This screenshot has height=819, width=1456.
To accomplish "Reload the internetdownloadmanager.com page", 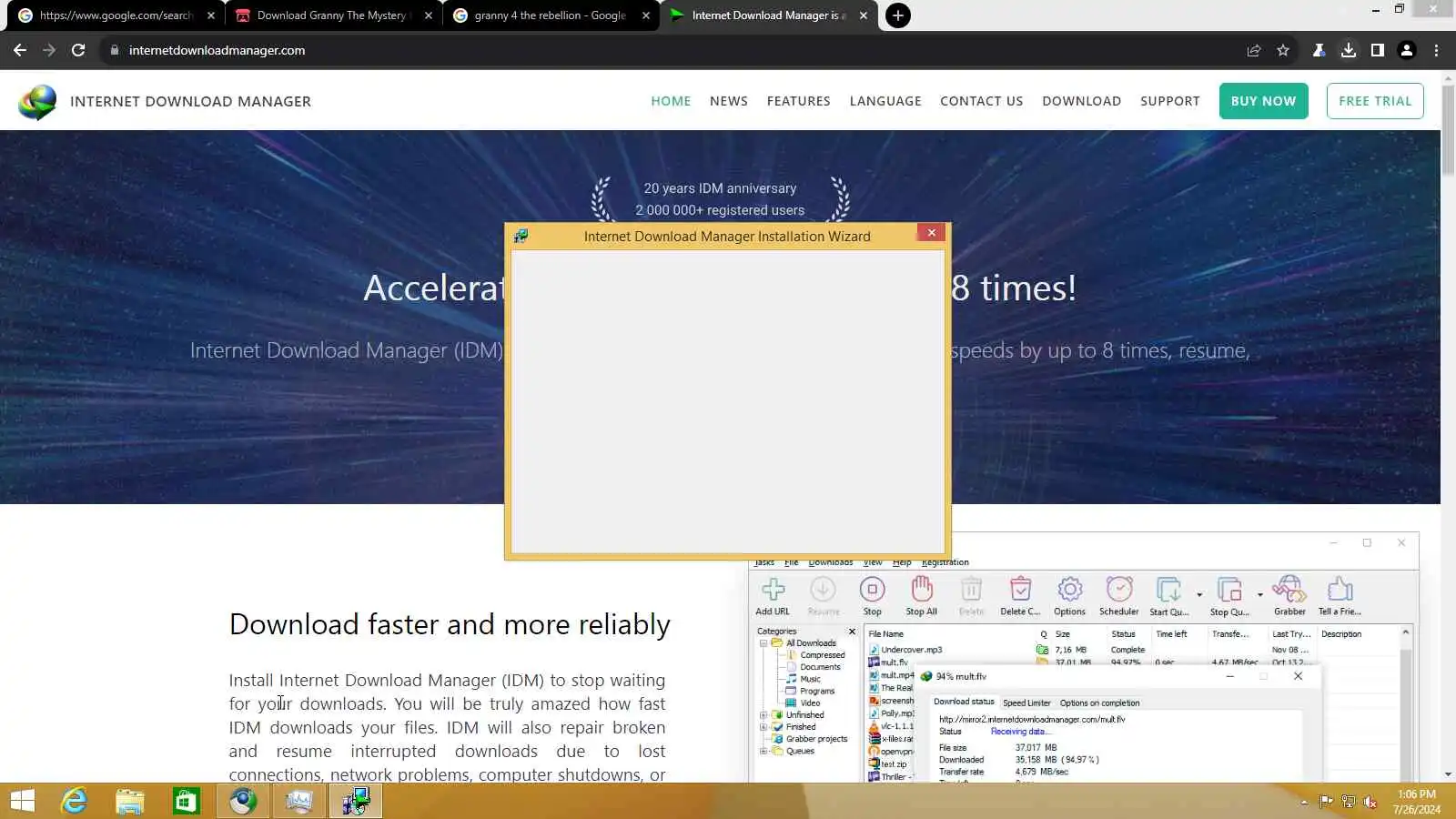I will pos(78,50).
